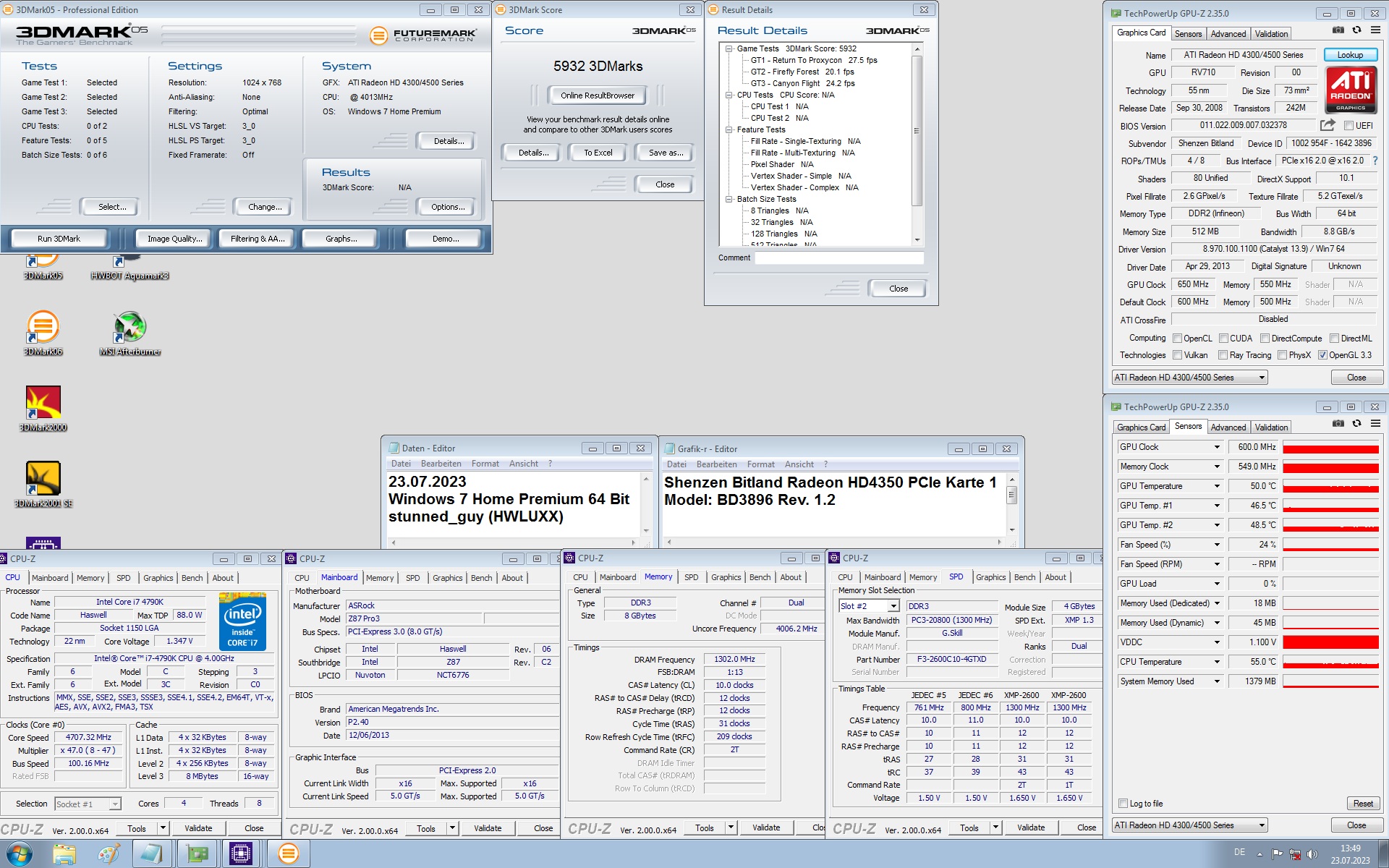This screenshot has width=1389, height=868.
Task: Launch the 3DMark06 desktop shortcut
Action: point(43,332)
